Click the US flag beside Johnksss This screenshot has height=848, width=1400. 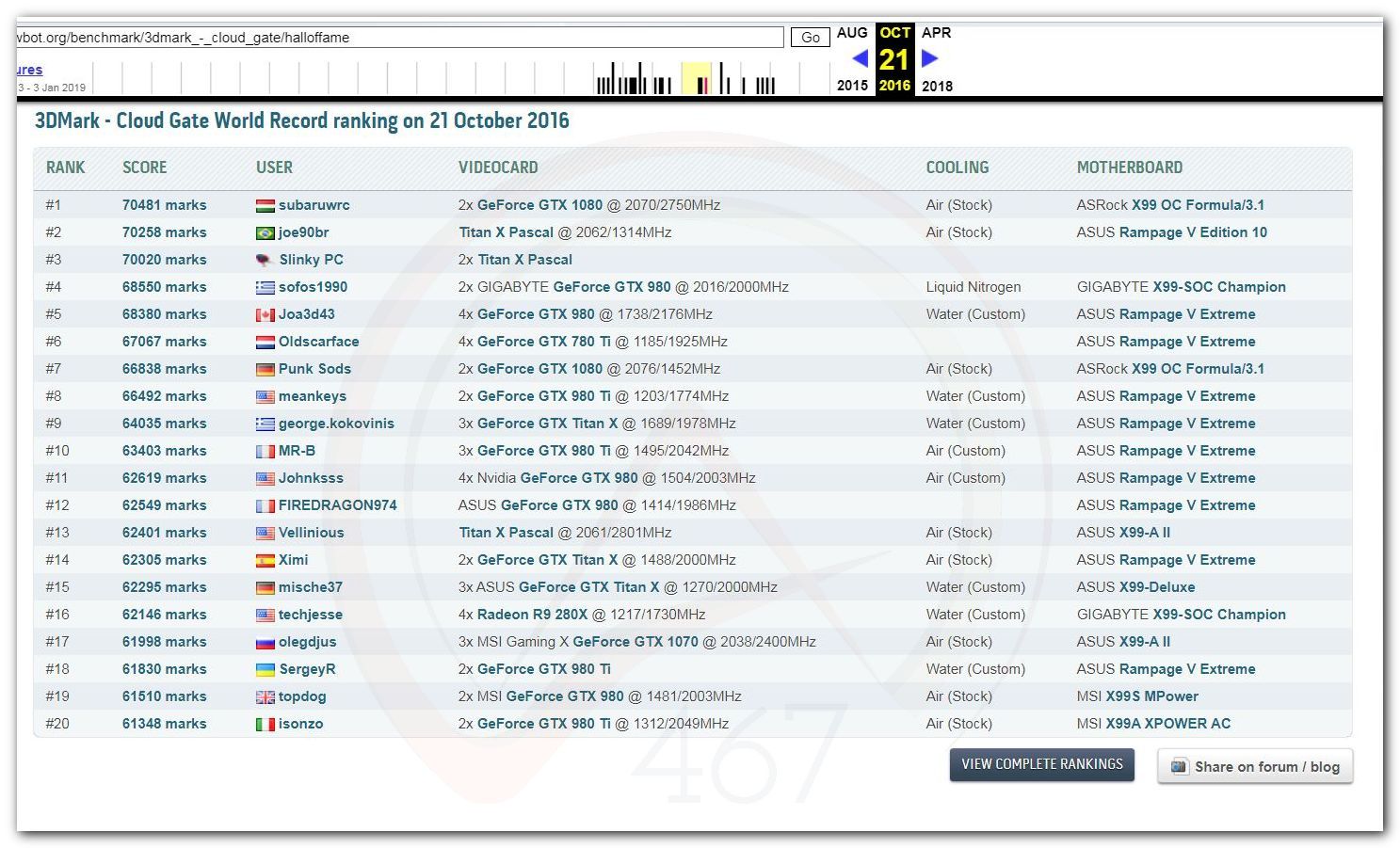point(266,478)
